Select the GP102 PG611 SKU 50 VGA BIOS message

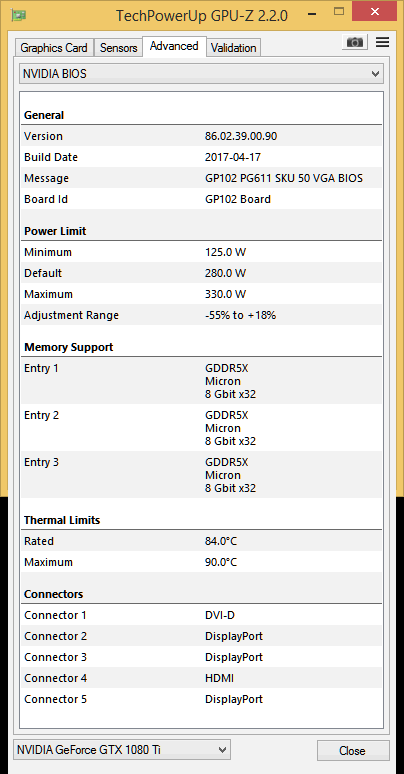(284, 178)
